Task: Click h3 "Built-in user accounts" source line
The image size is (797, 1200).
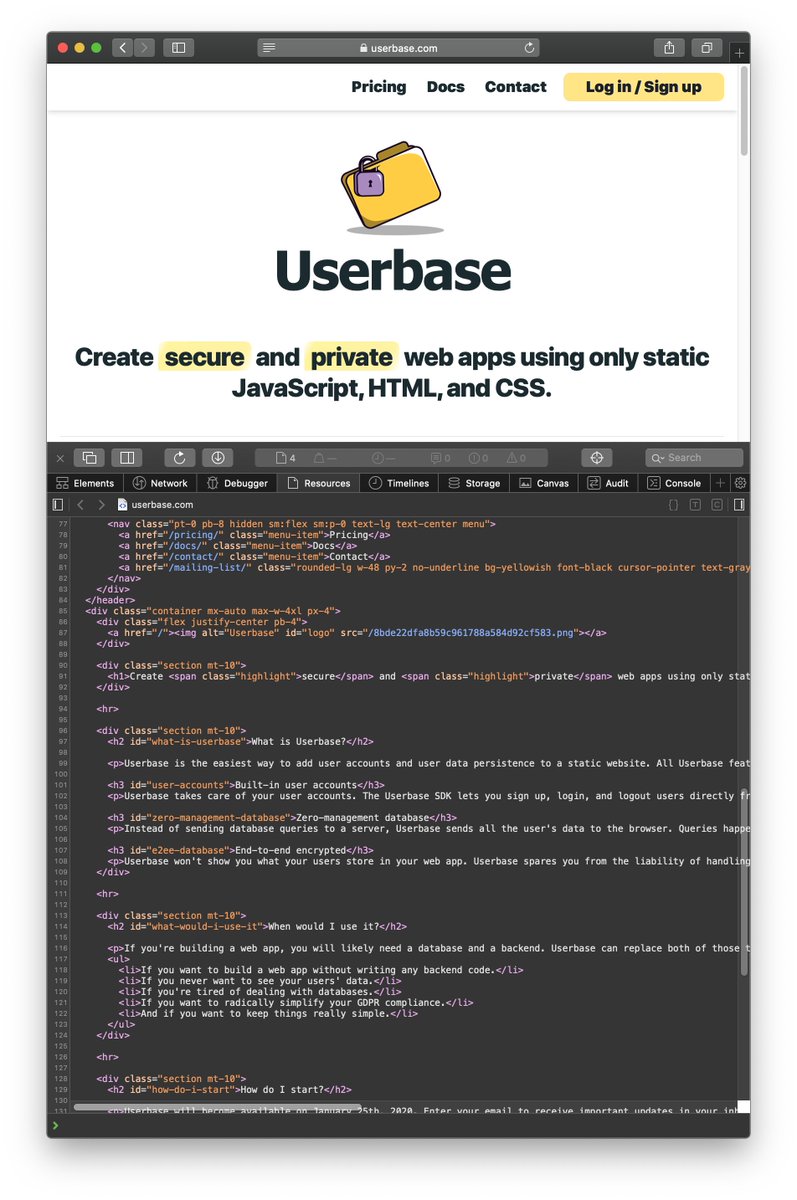Action: [246, 785]
